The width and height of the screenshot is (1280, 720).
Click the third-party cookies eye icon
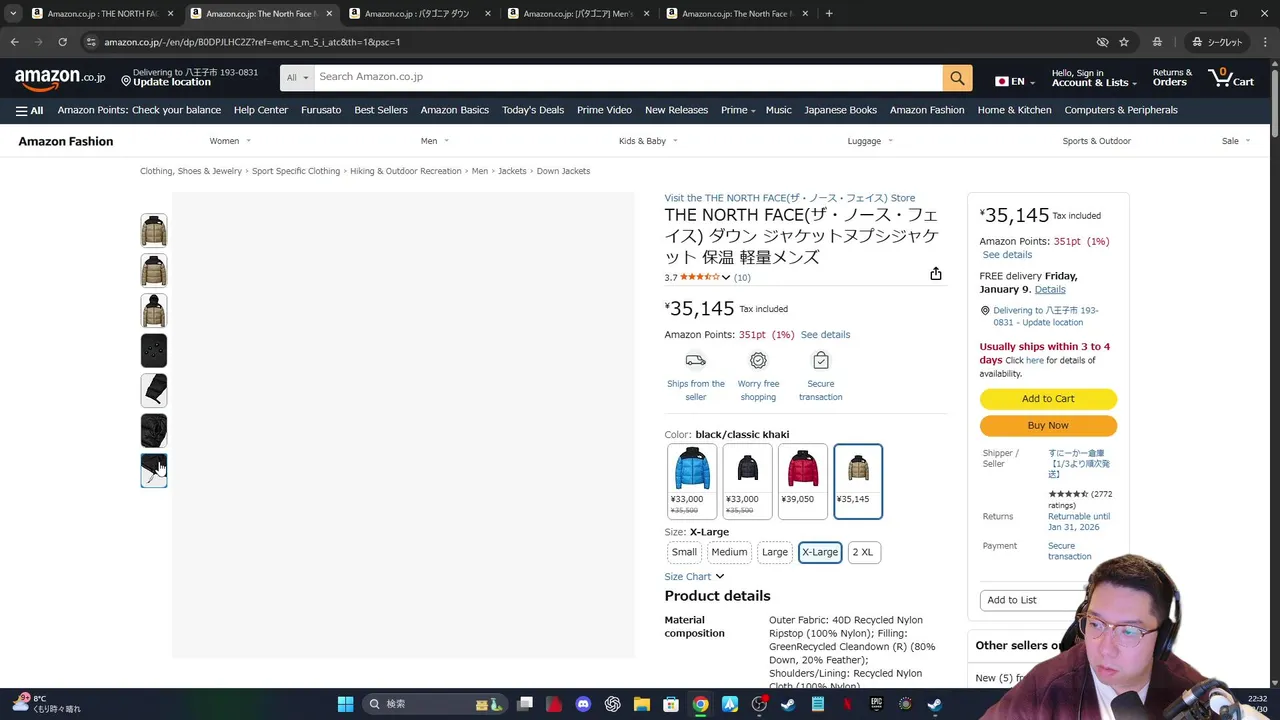pyautogui.click(x=1102, y=42)
